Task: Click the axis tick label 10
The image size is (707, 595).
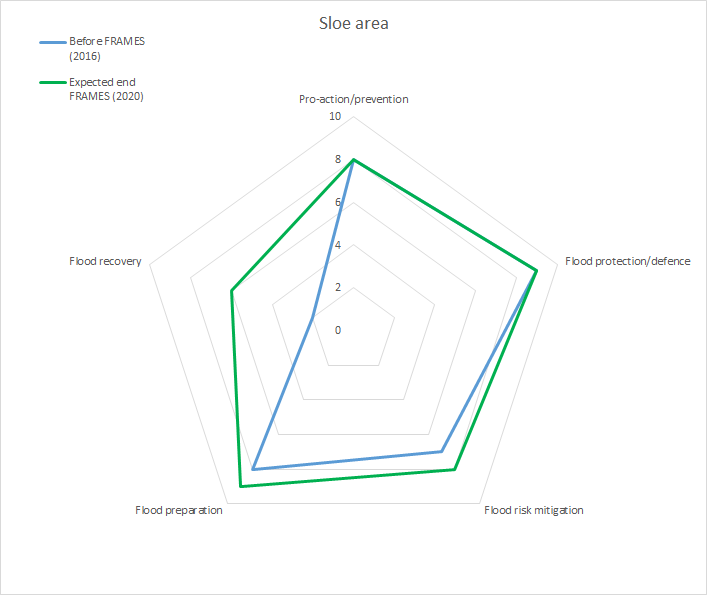Action: 335,117
